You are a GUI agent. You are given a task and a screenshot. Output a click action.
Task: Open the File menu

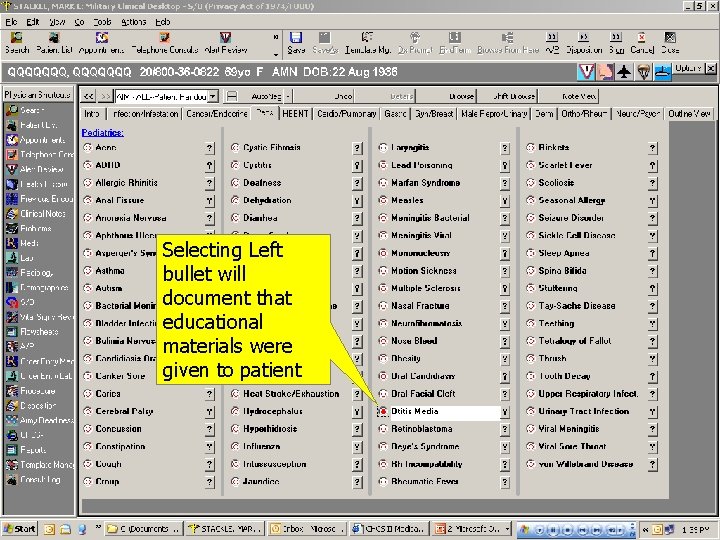[11, 22]
